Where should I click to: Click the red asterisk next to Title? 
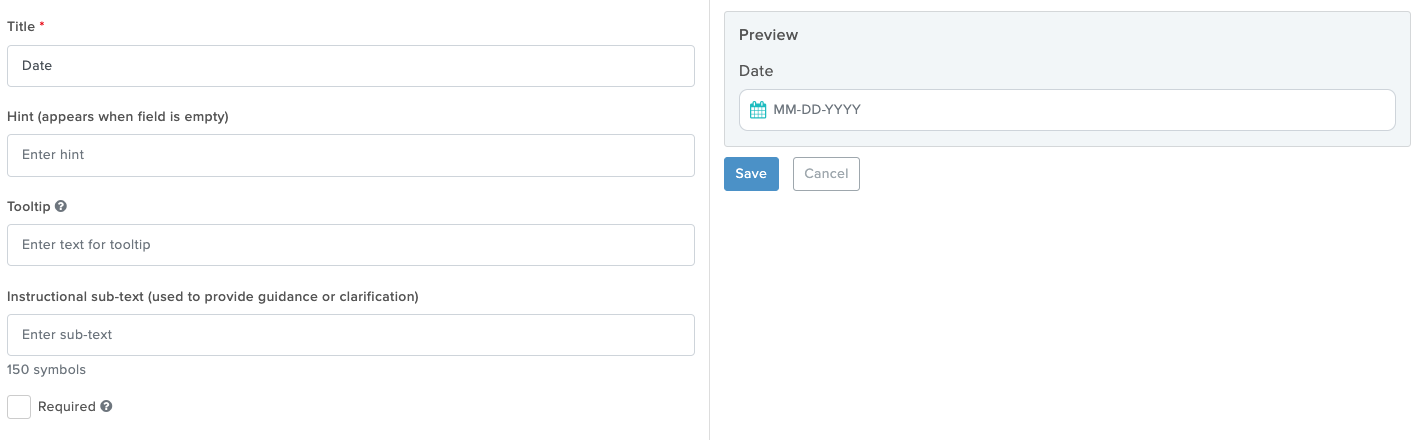click(42, 25)
